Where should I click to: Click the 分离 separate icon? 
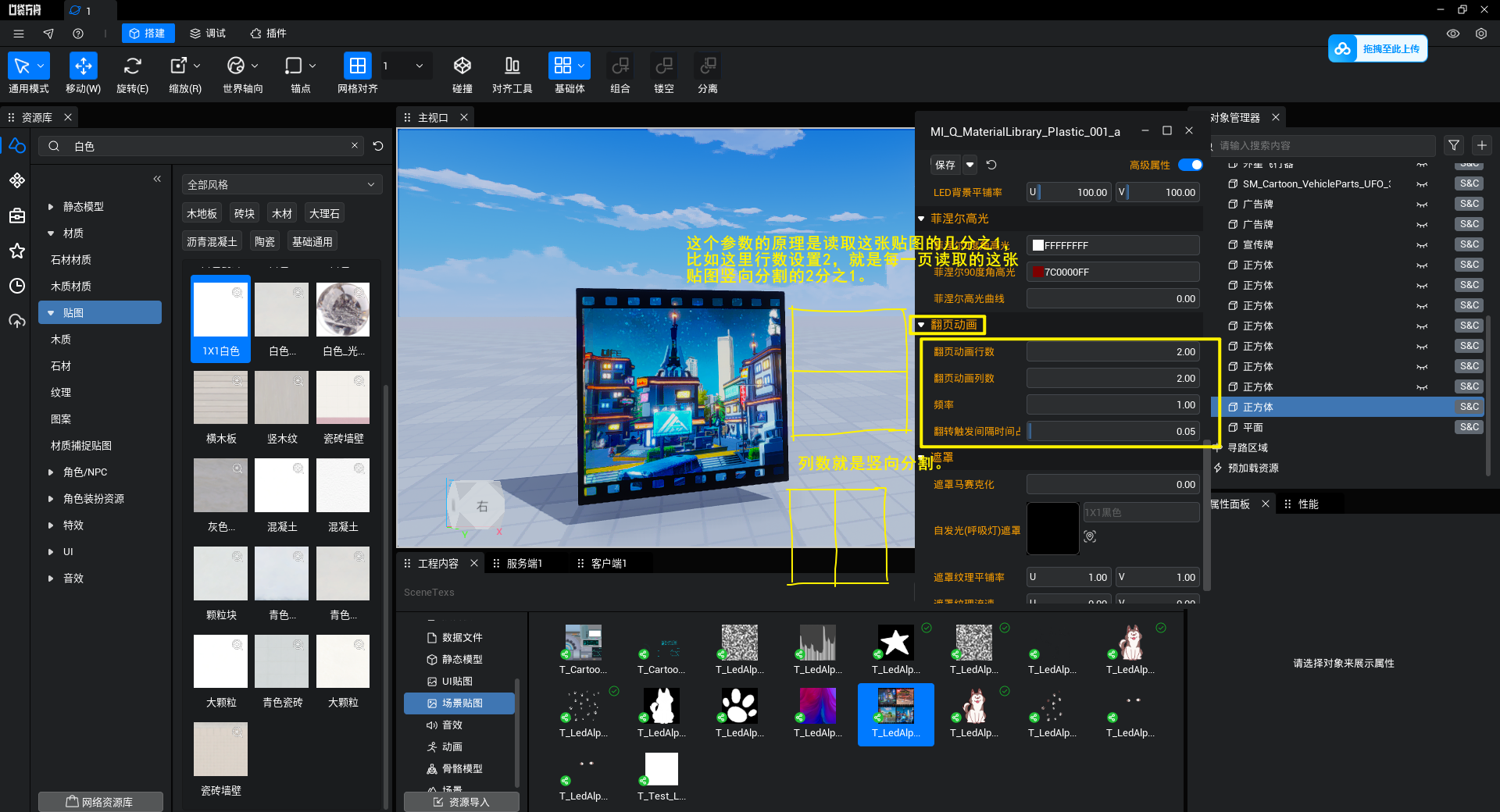pos(708,66)
